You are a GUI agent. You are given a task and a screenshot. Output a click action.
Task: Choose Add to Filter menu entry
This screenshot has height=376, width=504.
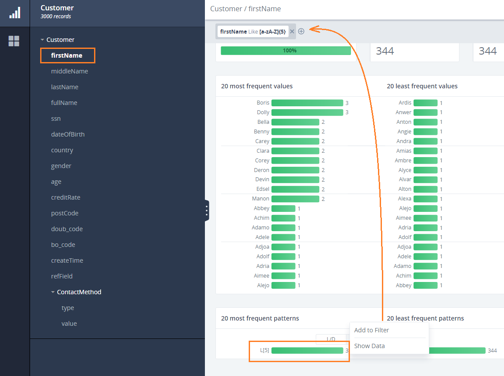click(x=371, y=330)
